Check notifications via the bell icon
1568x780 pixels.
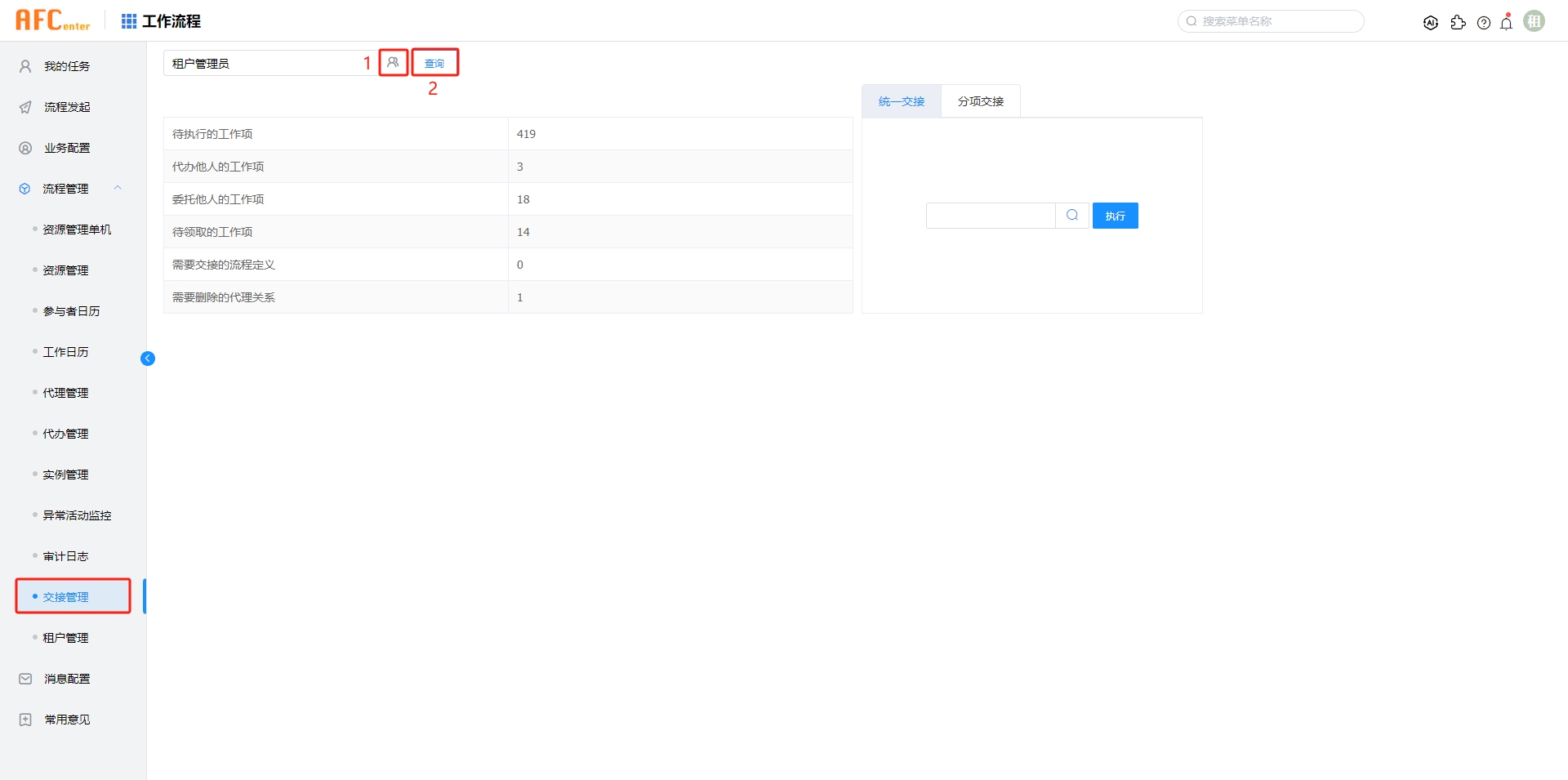coord(1506,22)
